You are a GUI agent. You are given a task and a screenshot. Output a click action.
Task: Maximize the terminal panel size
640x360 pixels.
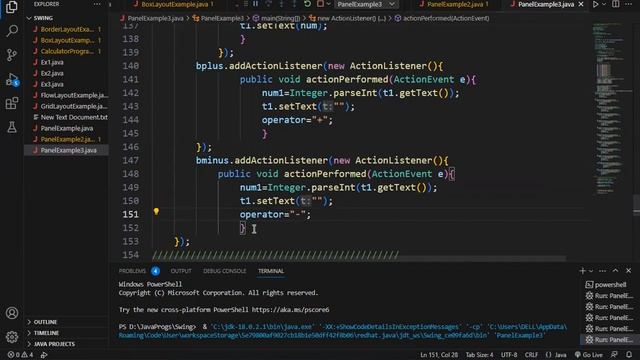coord(616,271)
